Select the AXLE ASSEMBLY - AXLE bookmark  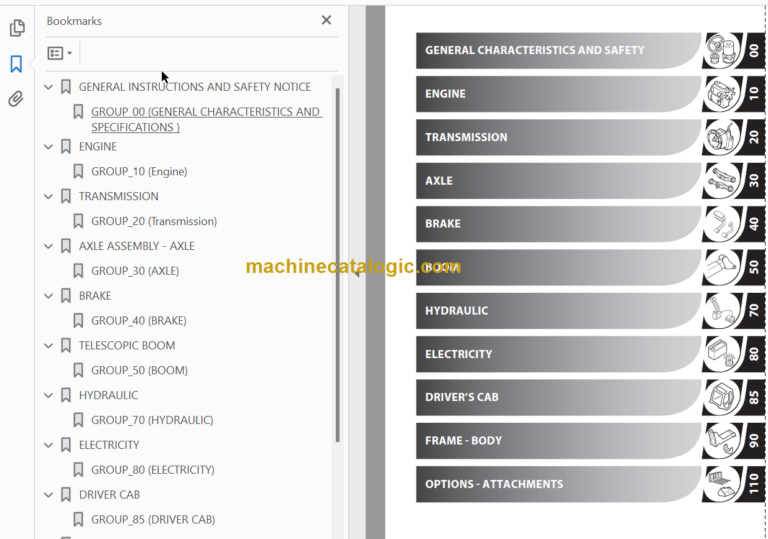pos(136,246)
